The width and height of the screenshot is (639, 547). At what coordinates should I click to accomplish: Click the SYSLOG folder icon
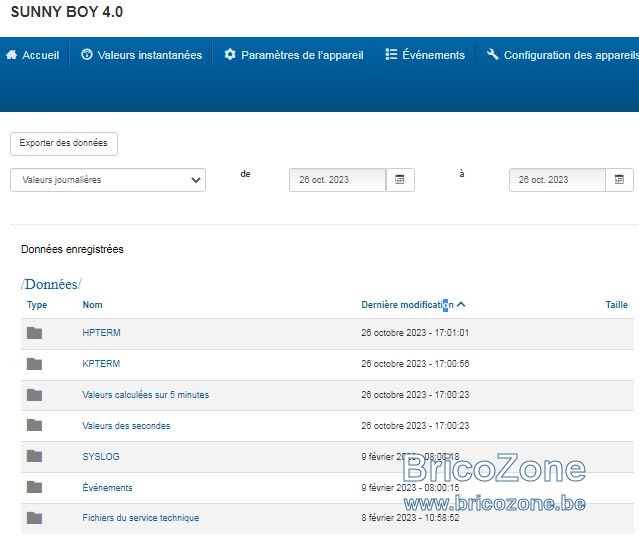coord(34,457)
